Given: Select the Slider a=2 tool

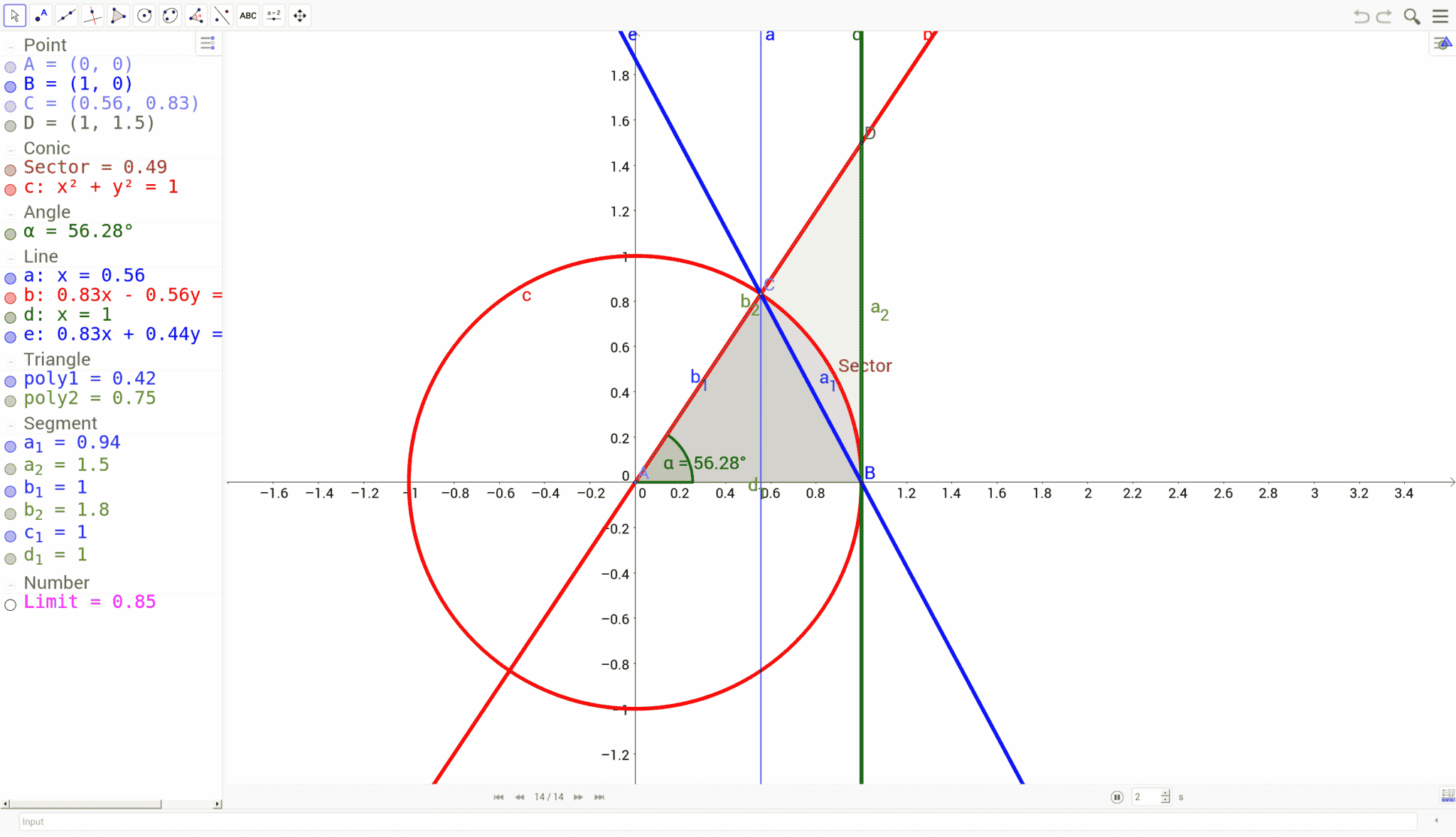Looking at the screenshot, I should (x=274, y=15).
